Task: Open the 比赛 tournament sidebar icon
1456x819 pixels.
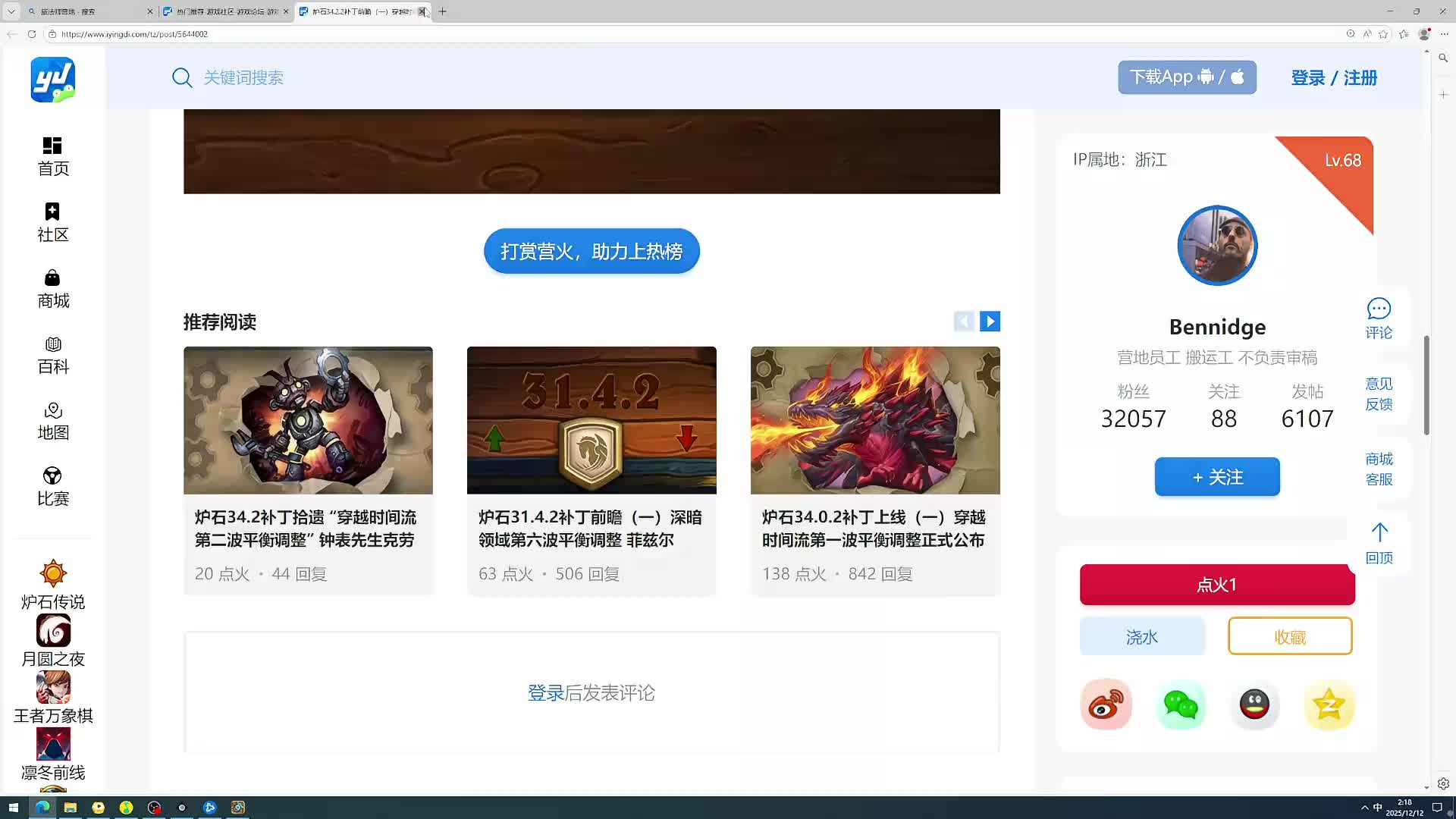Action: [52, 476]
